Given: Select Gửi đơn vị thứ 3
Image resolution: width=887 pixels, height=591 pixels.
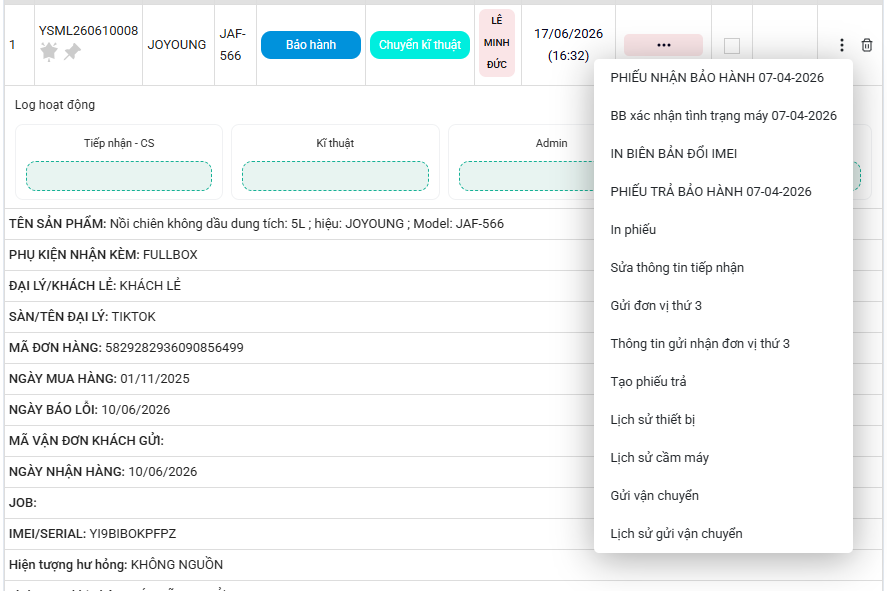Looking at the screenshot, I should (x=656, y=305).
